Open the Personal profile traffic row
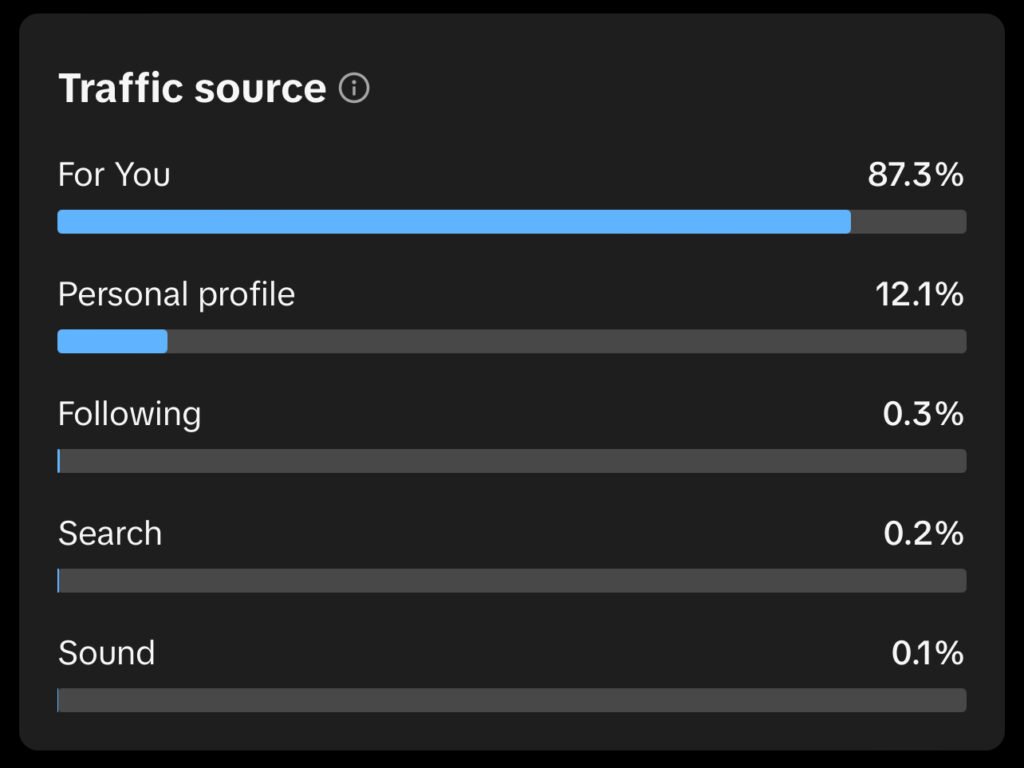The image size is (1024, 768). coord(176,295)
